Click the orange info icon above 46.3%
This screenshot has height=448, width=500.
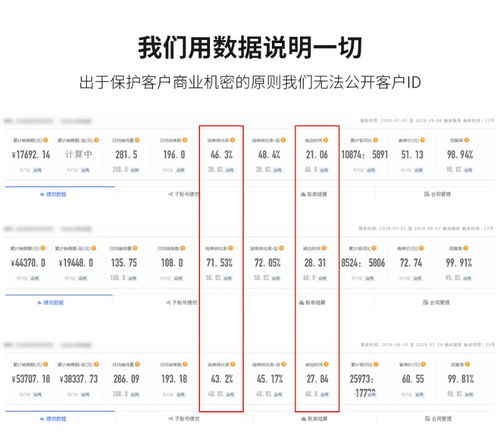tap(233, 140)
